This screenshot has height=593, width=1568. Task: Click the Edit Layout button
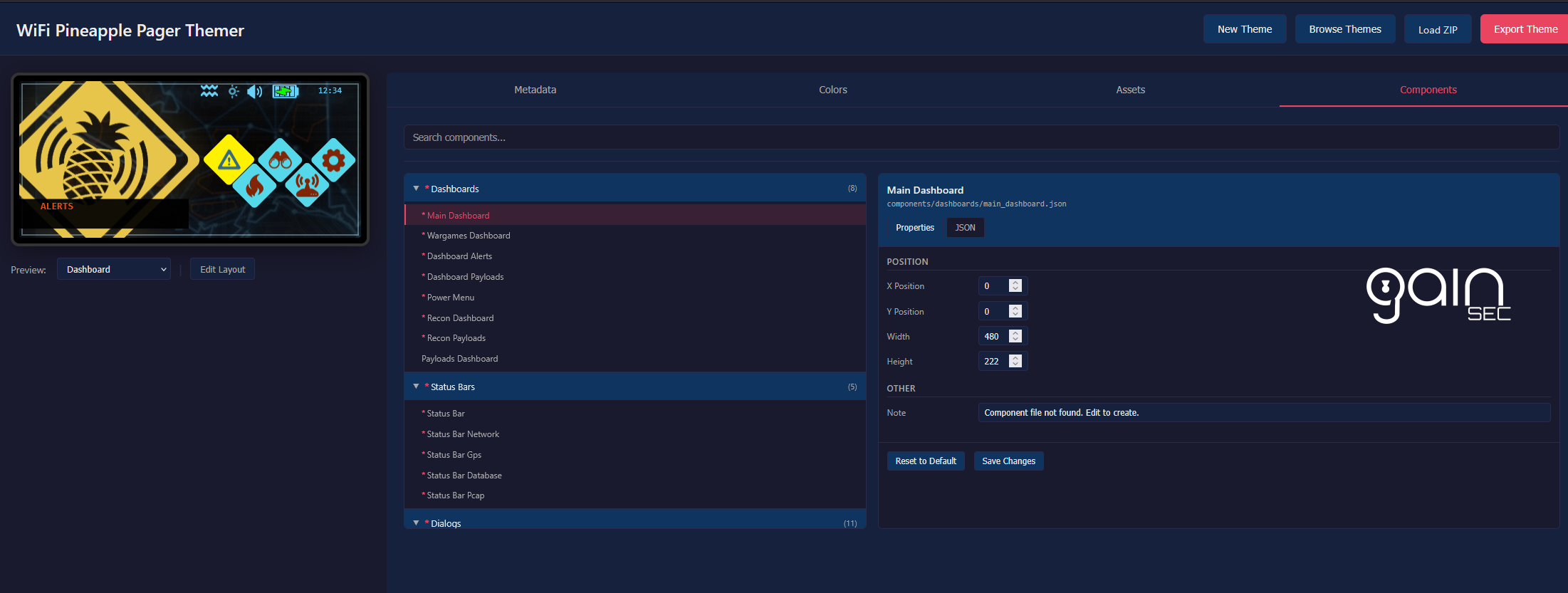pyautogui.click(x=222, y=269)
